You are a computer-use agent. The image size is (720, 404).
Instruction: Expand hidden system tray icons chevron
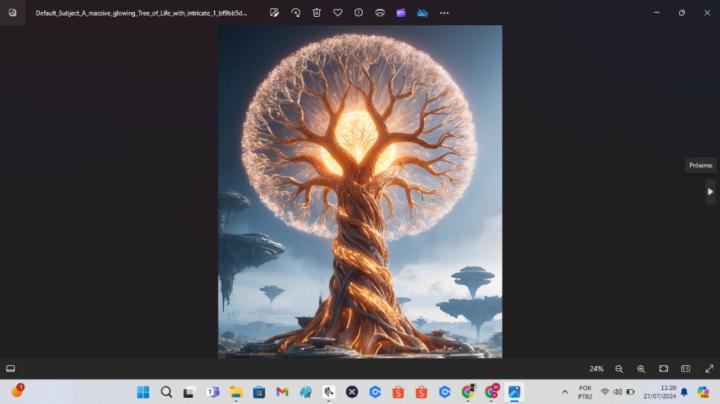tap(565, 392)
